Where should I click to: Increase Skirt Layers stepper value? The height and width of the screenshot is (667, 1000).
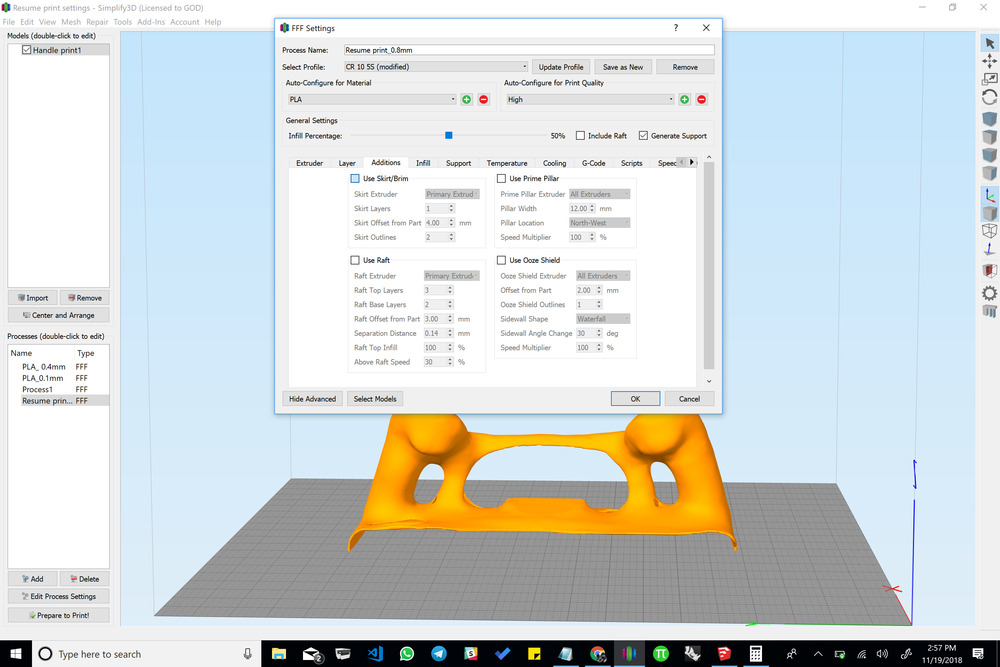[x=452, y=206]
